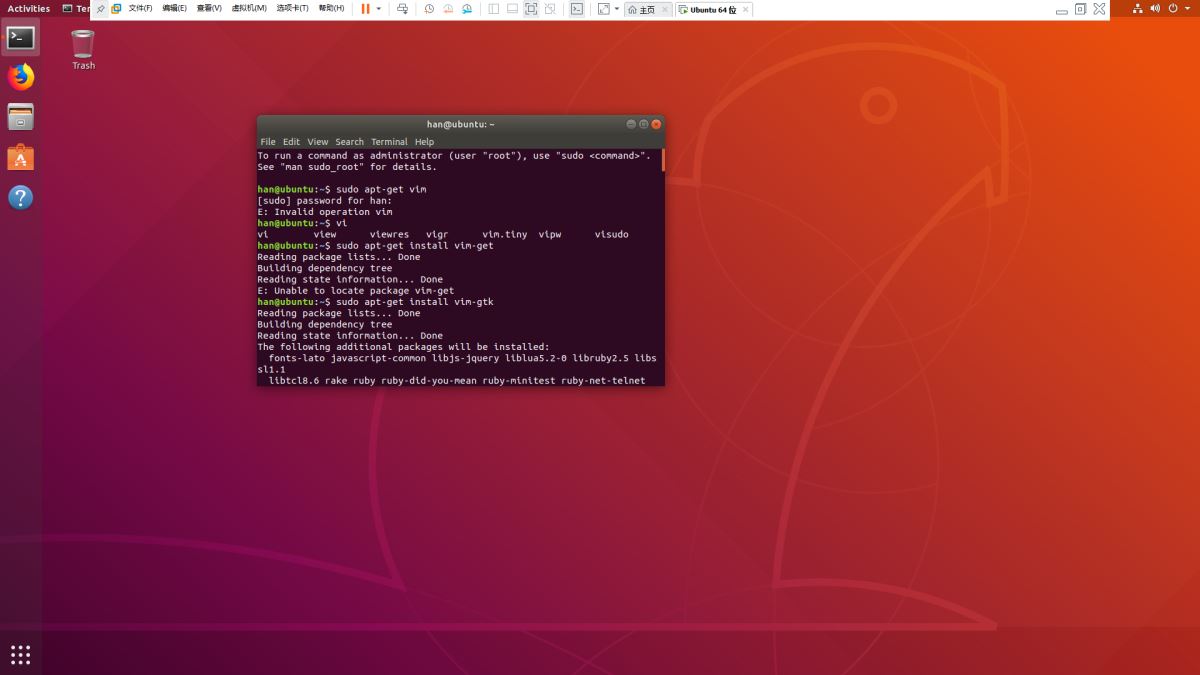The image size is (1200, 675).
Task: Click the send Ctrl+Alt+Del toolbar icon
Action: click(x=402, y=9)
